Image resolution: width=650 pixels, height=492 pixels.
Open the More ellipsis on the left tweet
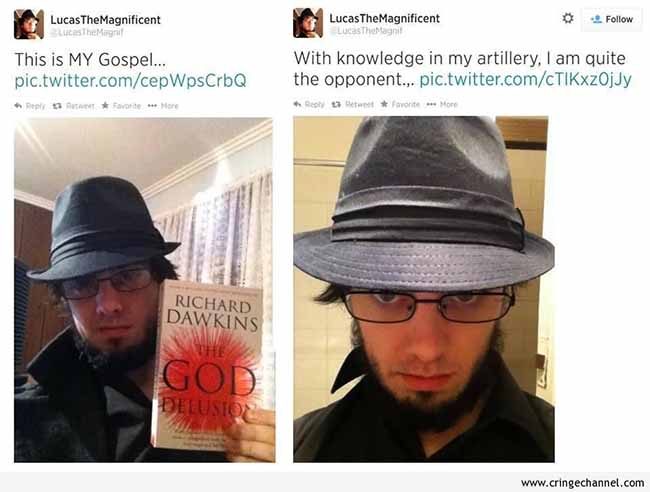(x=152, y=106)
